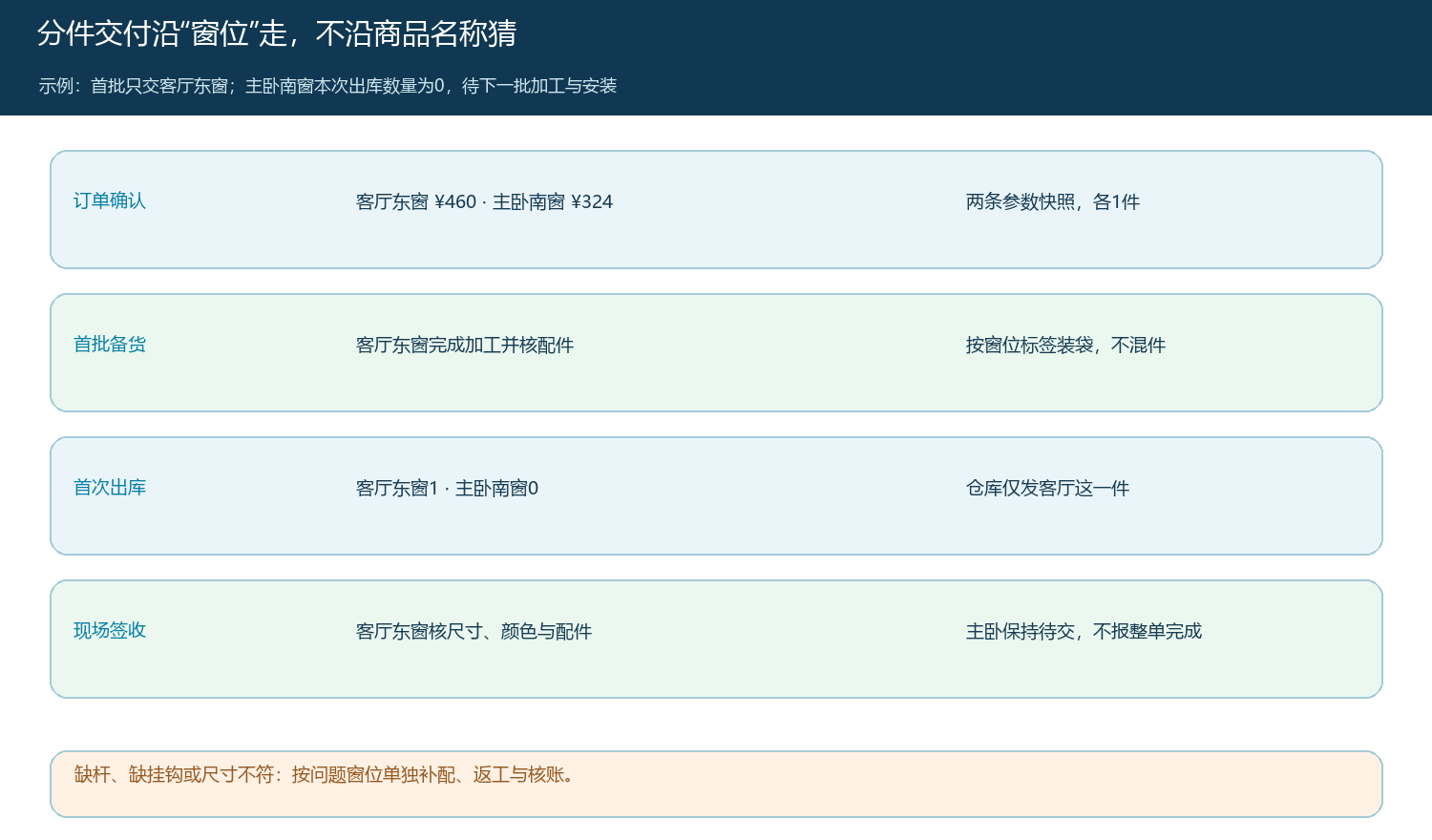Screen dimensions: 1432x840
Task: Click the orange note starting 缺杆、缺挂钩或尺寸不符
Action: pos(716,784)
